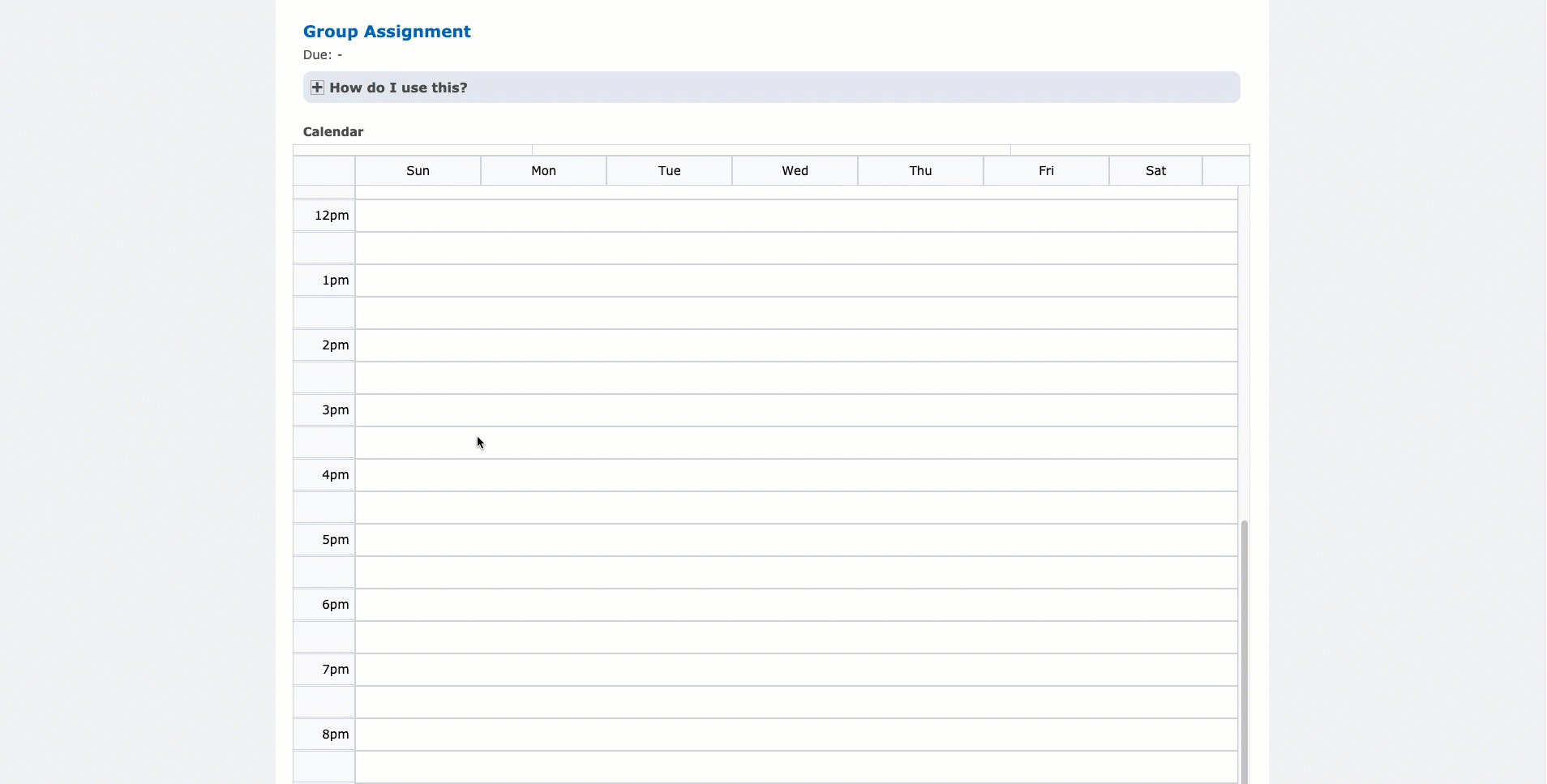Mark the 6pm slot under Sunday

(x=418, y=605)
